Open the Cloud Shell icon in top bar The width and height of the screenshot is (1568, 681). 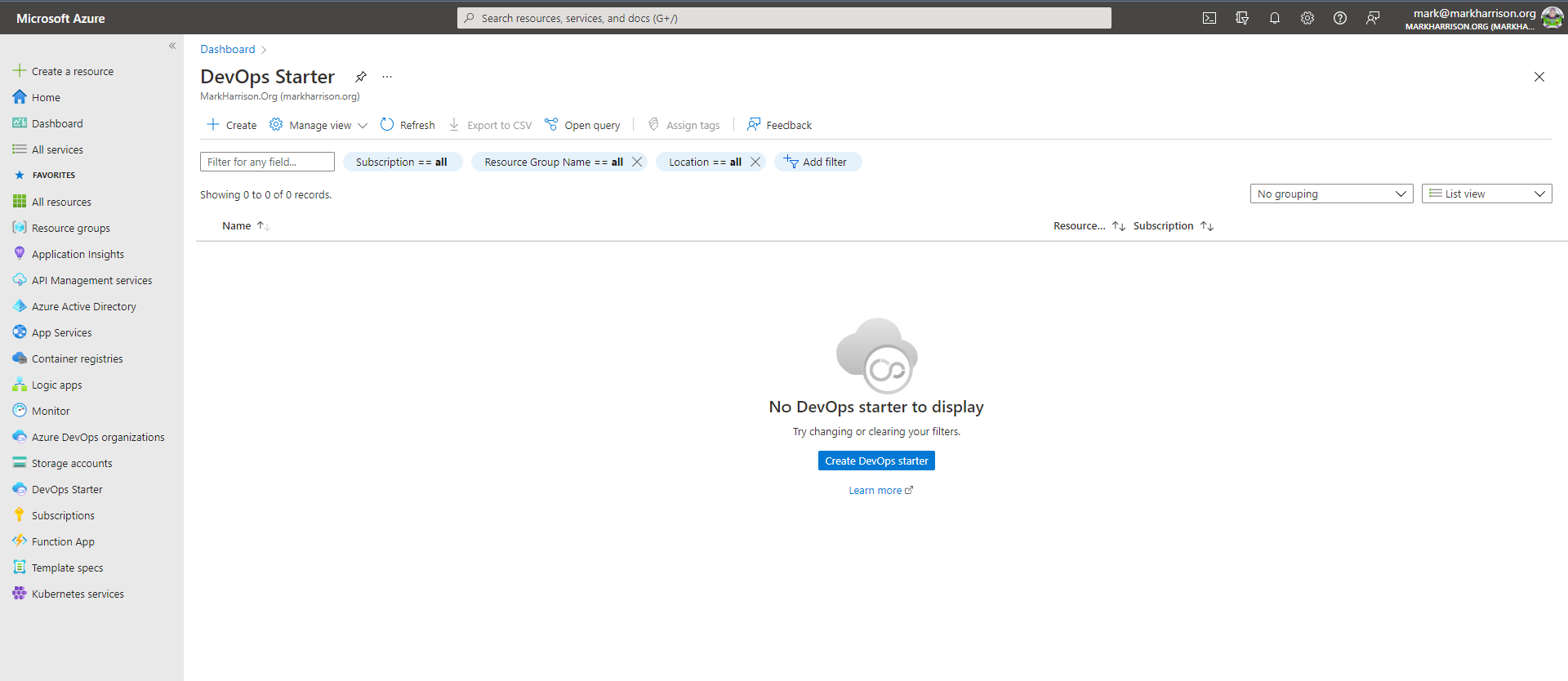[1209, 18]
